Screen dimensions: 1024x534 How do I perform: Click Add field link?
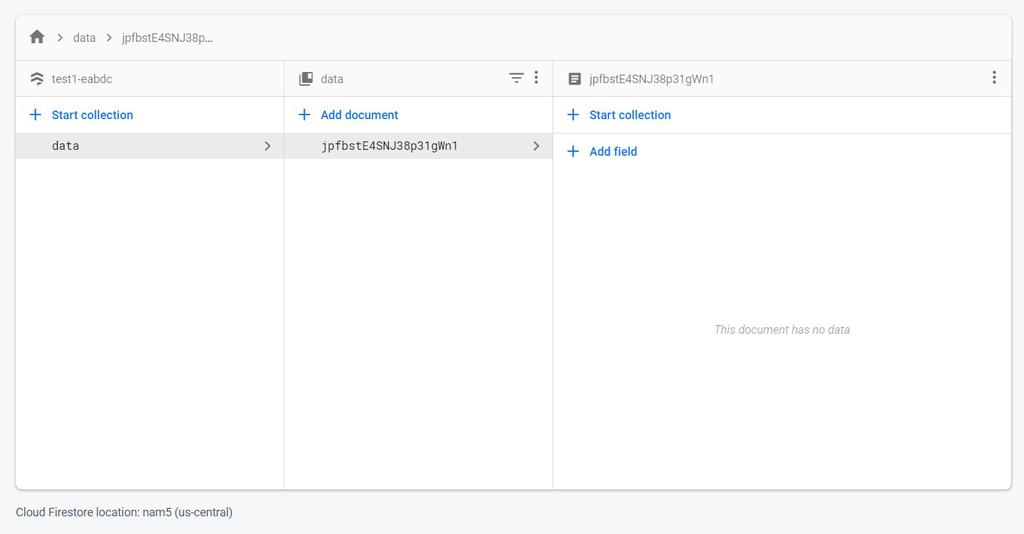click(x=613, y=152)
